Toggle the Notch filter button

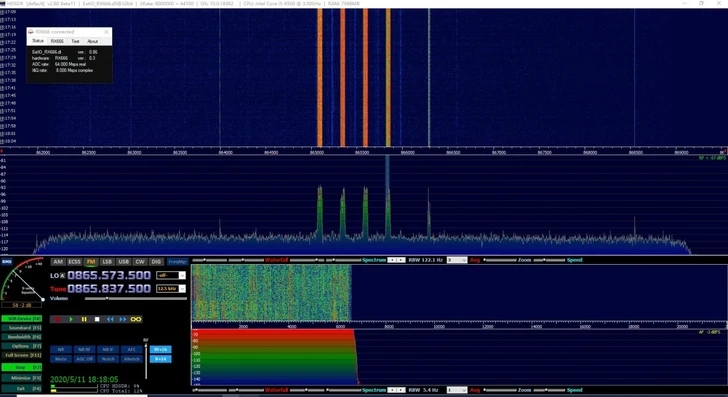click(x=108, y=359)
